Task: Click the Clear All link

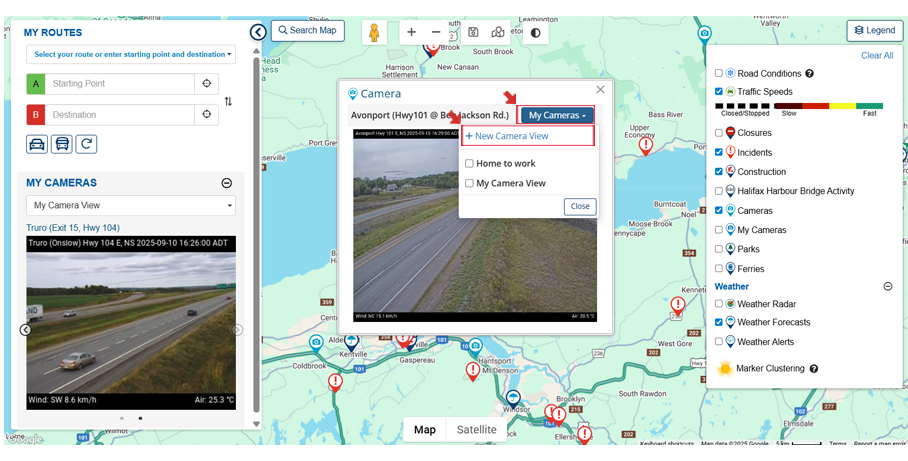Action: pos(876,56)
